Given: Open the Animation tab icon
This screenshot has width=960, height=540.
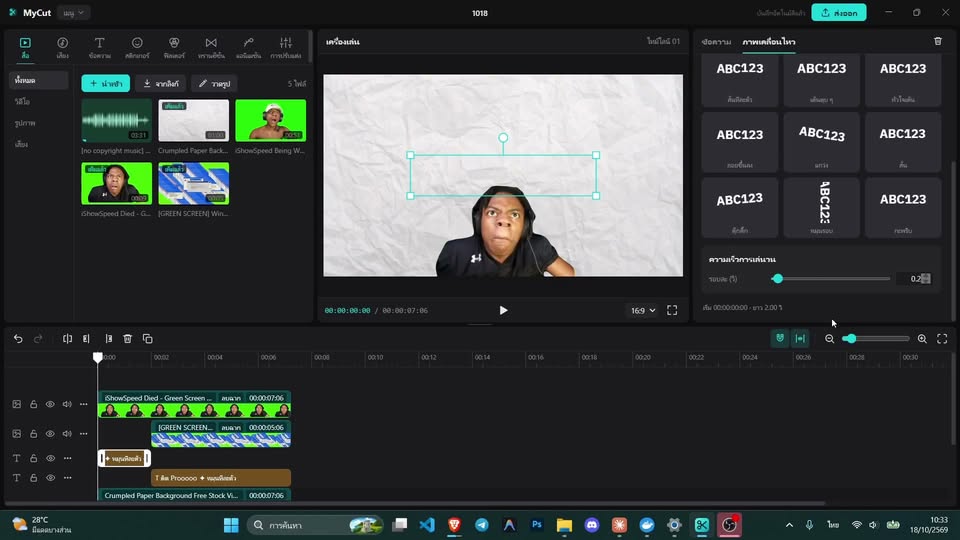Looking at the screenshot, I should coord(249,47).
